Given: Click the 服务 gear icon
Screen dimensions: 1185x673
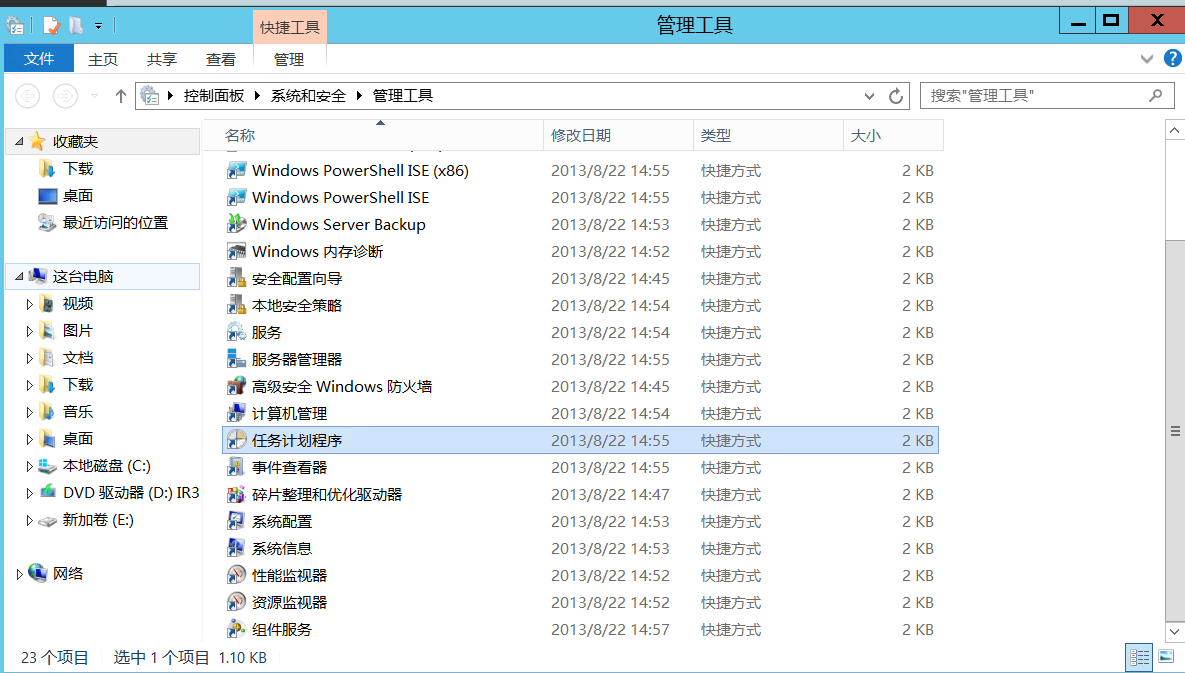Looking at the screenshot, I should point(237,332).
